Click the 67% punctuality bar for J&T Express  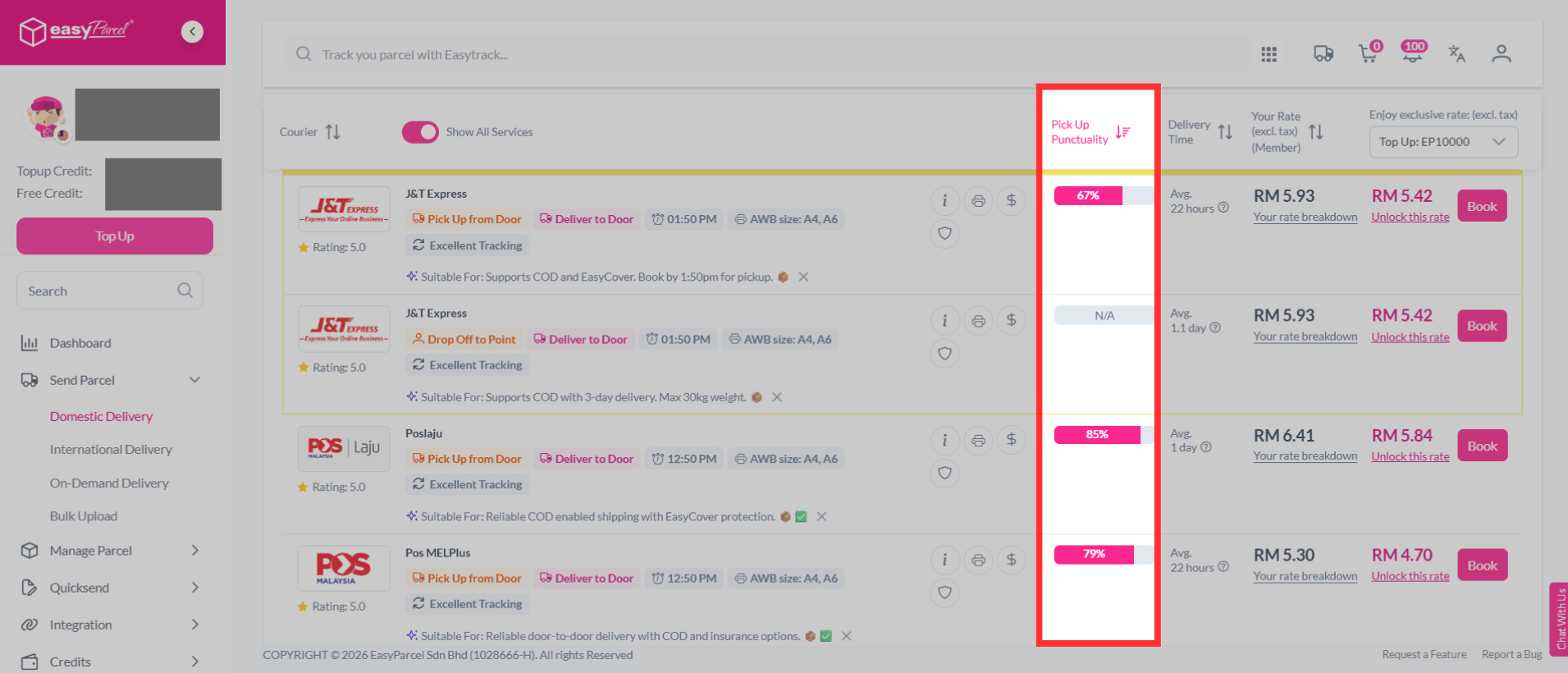(1104, 195)
